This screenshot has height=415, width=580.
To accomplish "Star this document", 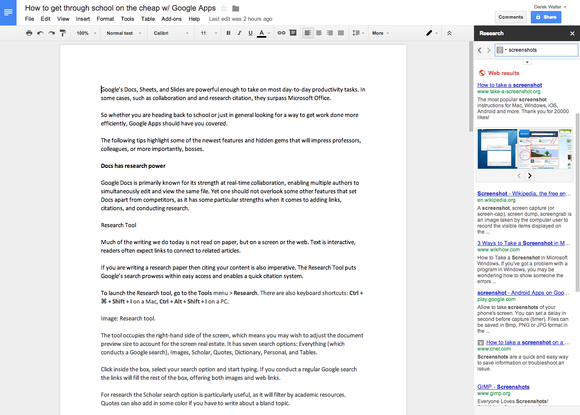I will [224, 8].
